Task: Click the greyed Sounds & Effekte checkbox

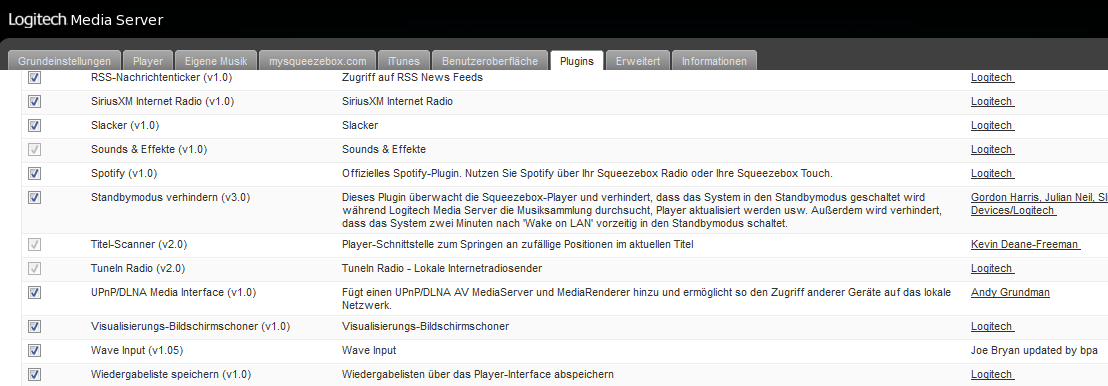Action: (x=34, y=150)
